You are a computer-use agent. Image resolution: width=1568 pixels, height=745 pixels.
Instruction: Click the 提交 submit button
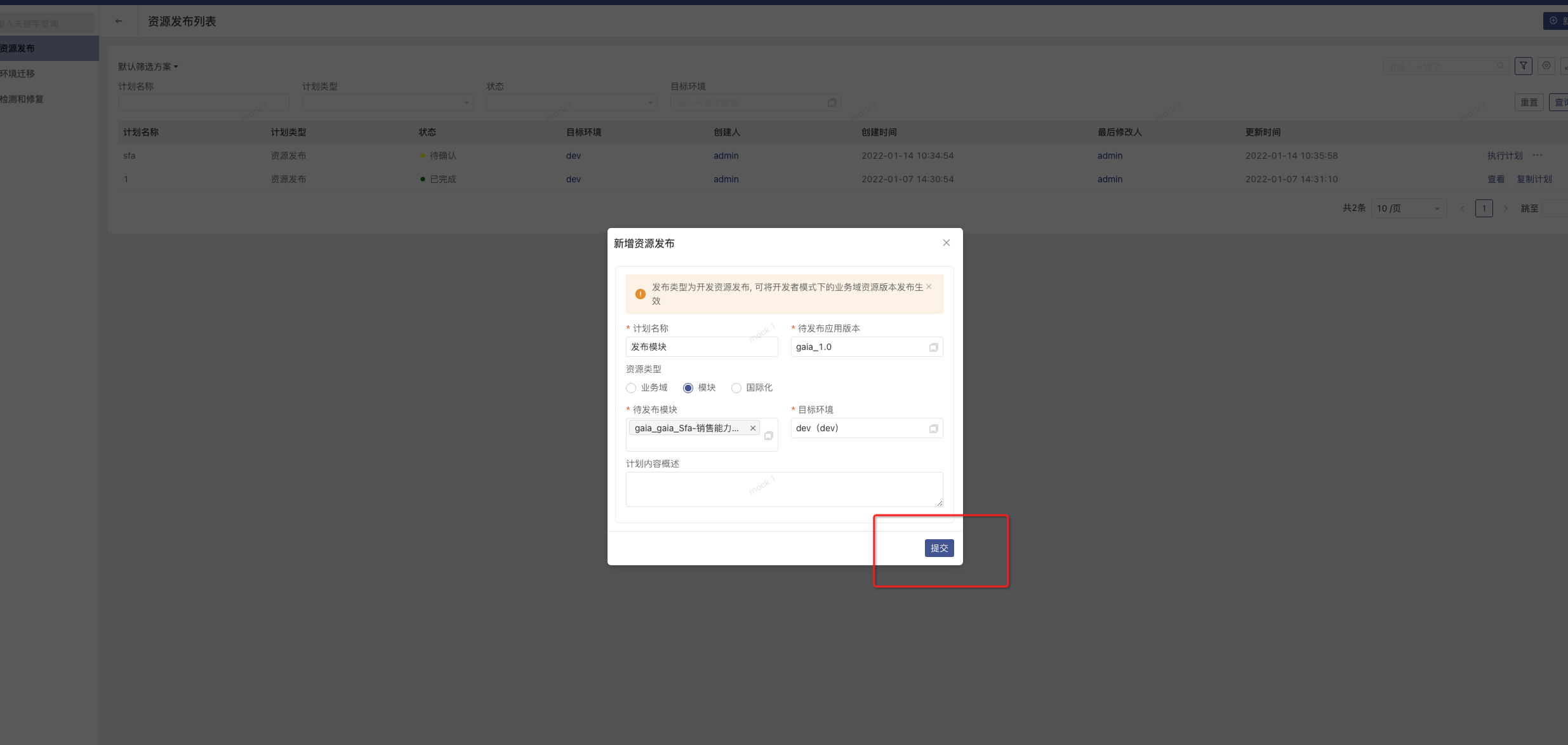click(x=939, y=548)
